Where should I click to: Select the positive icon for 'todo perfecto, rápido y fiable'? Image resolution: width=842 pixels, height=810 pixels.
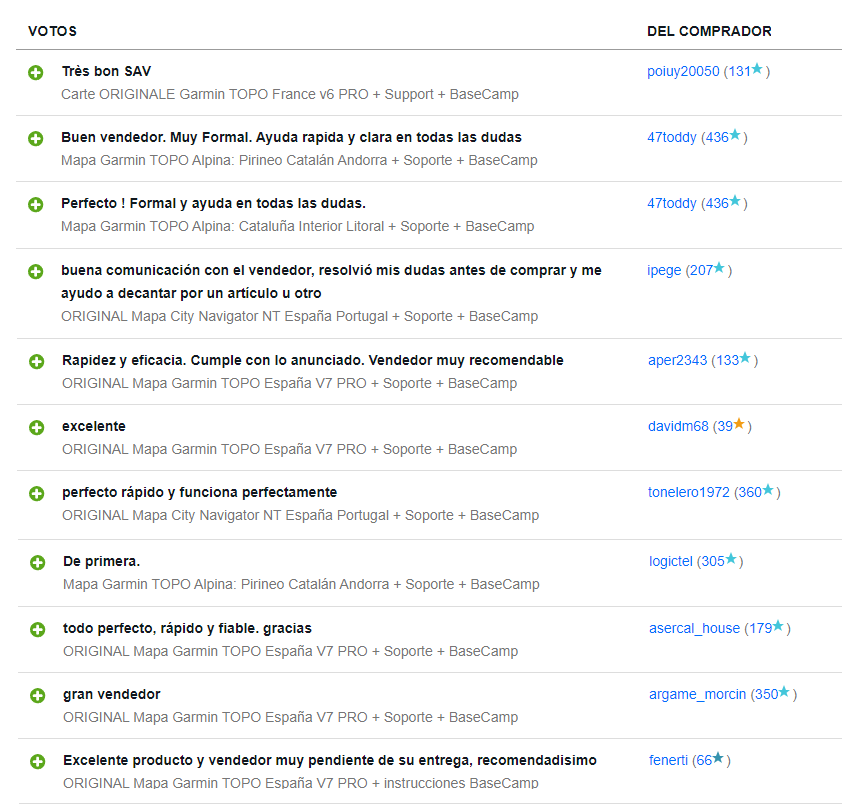tap(38, 630)
